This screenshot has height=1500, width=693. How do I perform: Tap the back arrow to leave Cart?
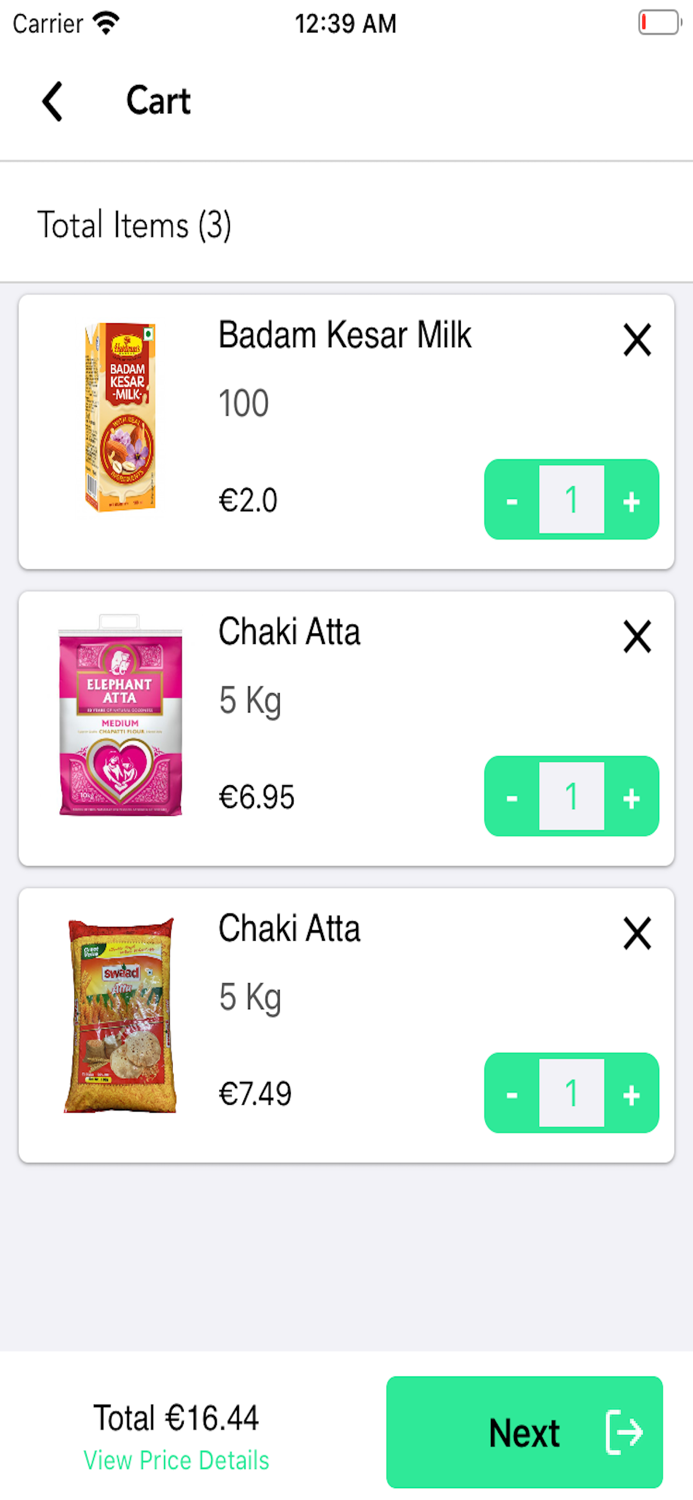(52, 101)
